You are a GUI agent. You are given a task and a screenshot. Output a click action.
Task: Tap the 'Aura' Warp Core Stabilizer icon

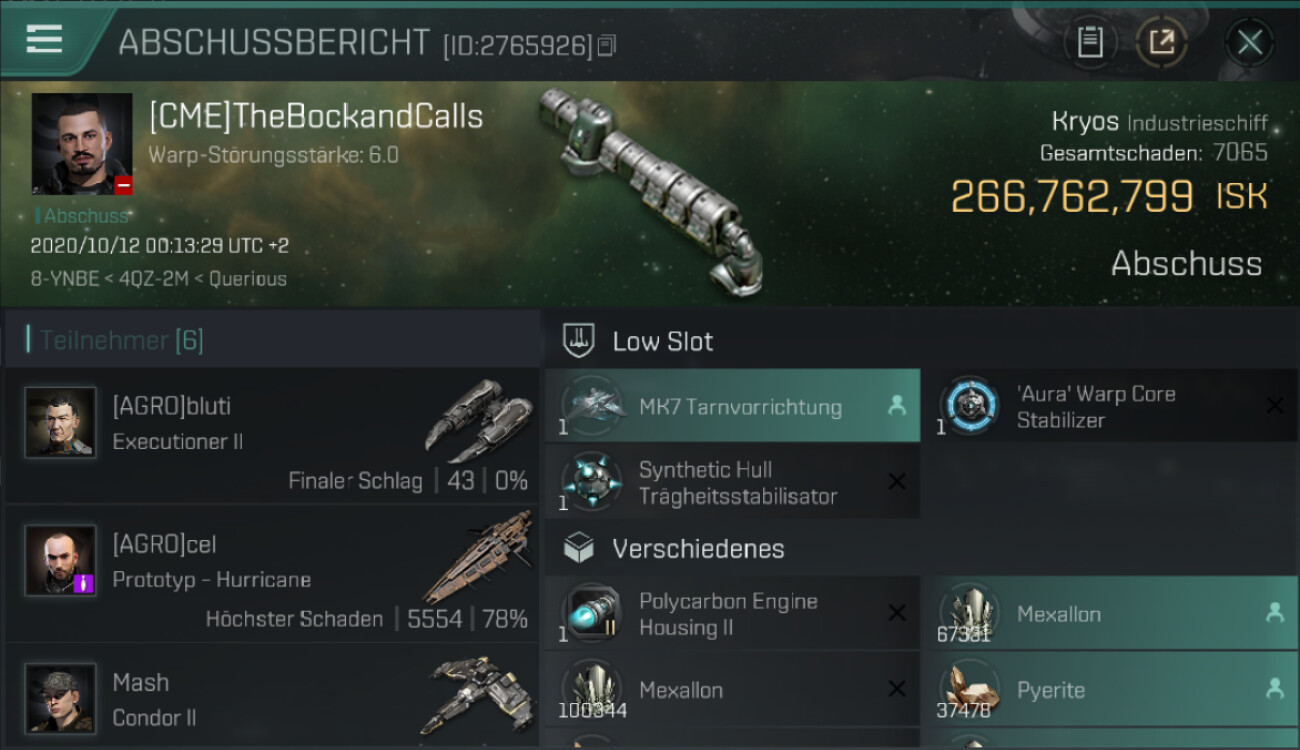coord(970,406)
